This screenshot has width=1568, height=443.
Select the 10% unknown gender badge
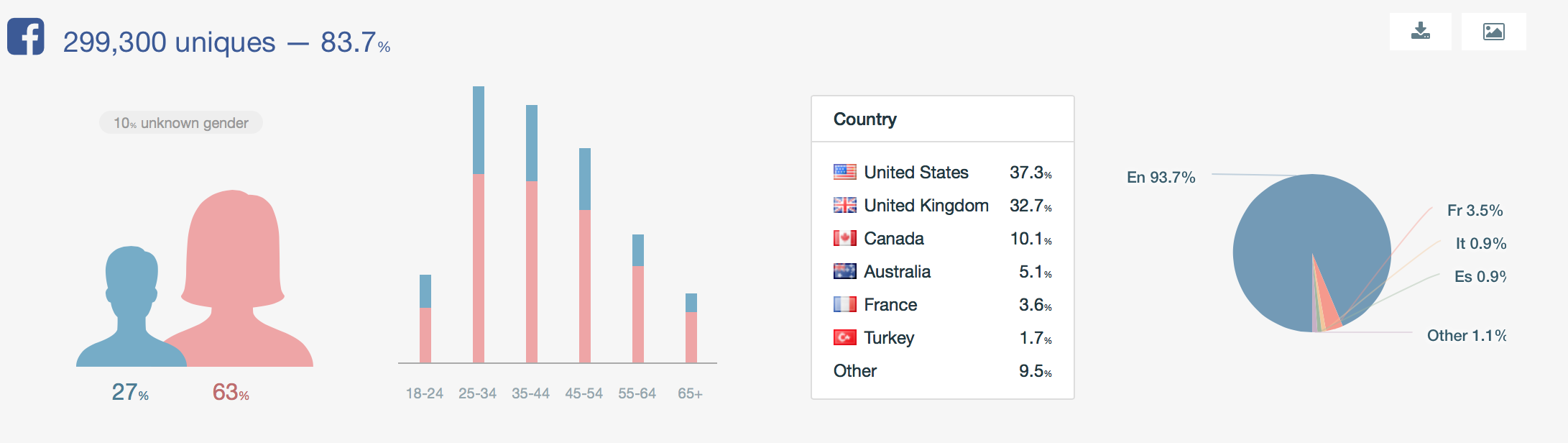181,123
